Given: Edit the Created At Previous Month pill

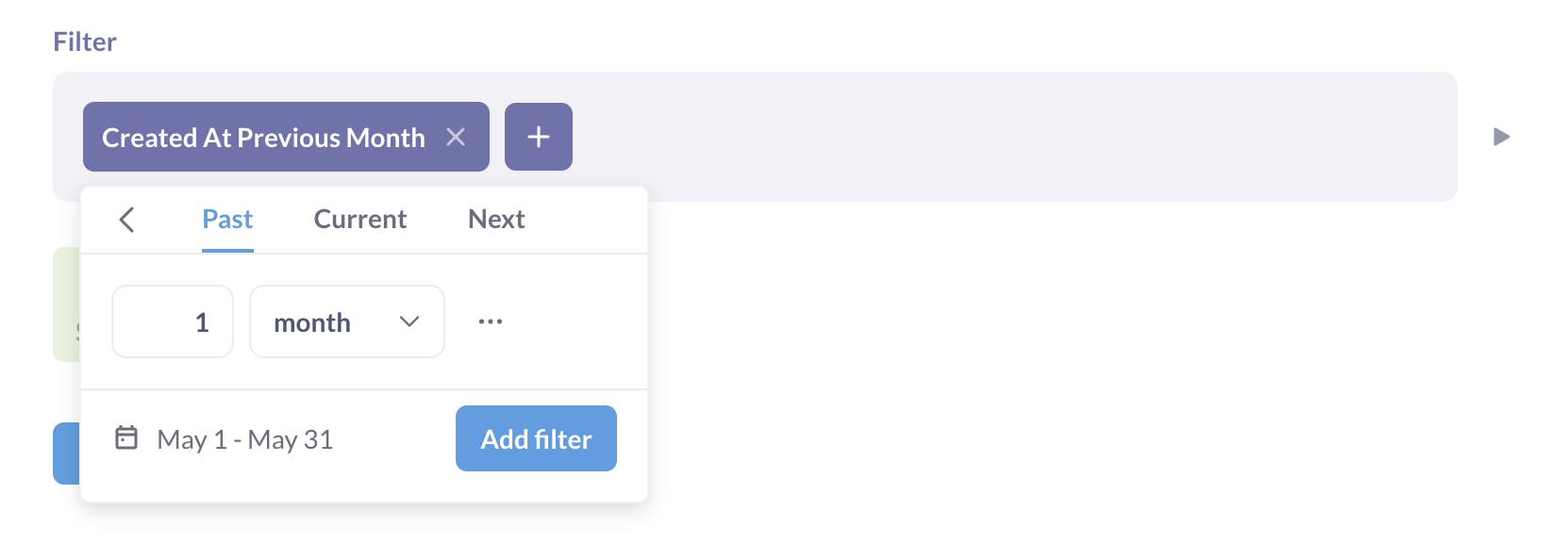Looking at the screenshot, I should (263, 138).
